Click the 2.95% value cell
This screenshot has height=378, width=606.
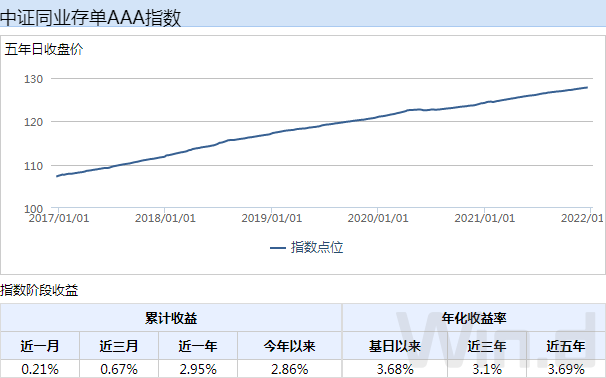pos(198,369)
